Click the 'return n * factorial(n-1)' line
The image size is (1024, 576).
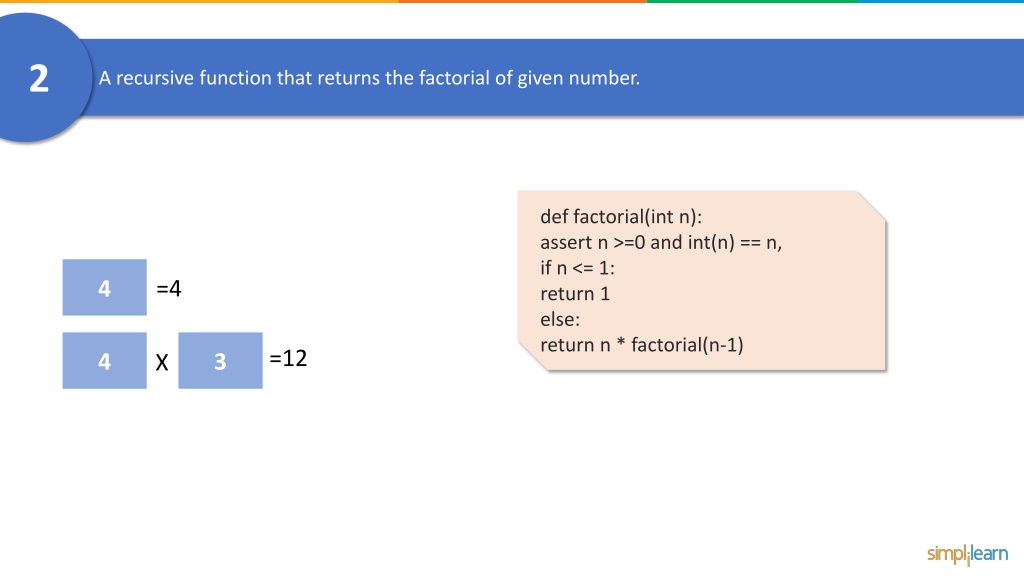(642, 345)
